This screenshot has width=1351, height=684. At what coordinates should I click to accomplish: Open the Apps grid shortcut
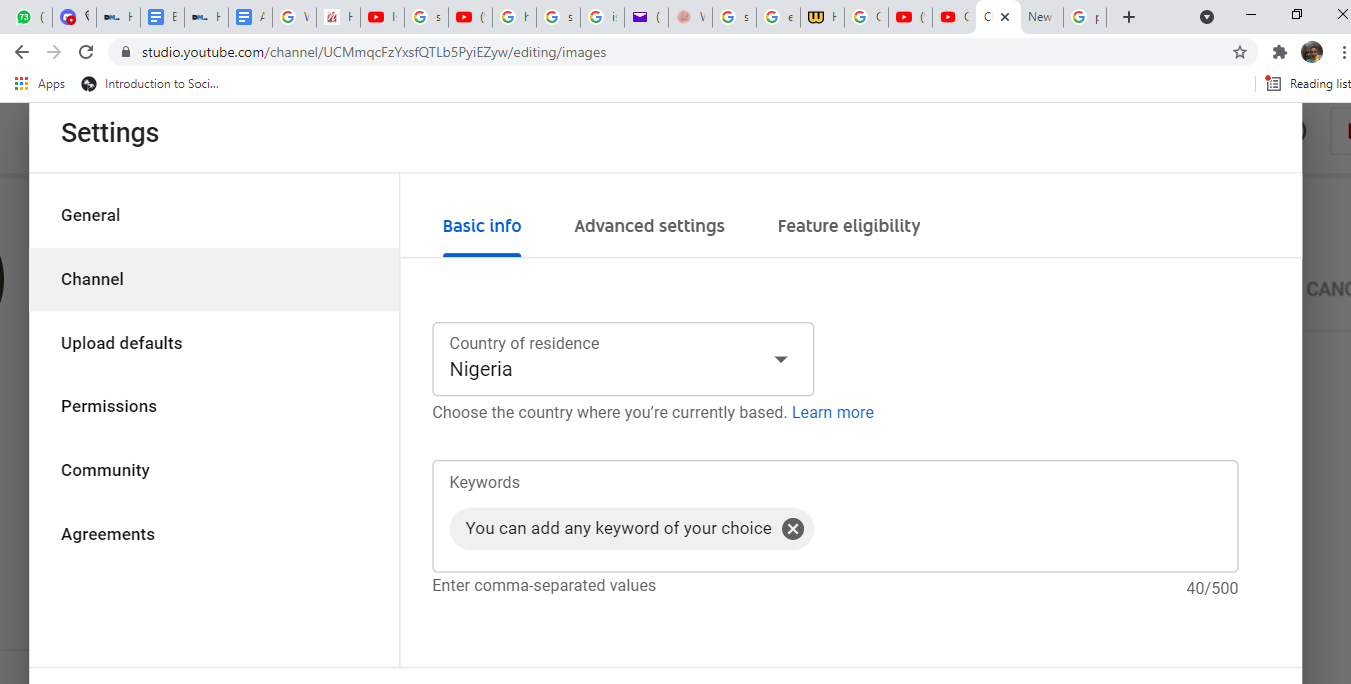tap(40, 84)
